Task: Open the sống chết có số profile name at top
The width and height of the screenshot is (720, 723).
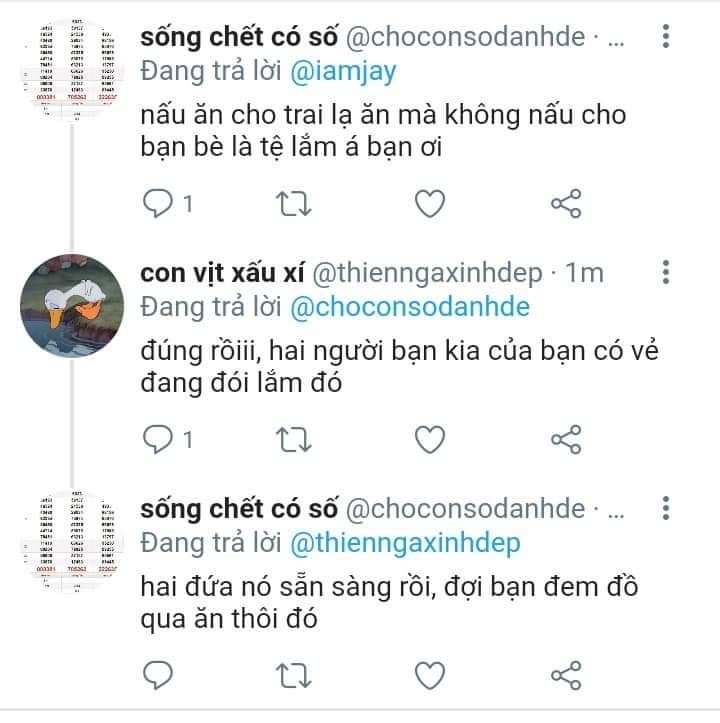Action: (x=239, y=37)
